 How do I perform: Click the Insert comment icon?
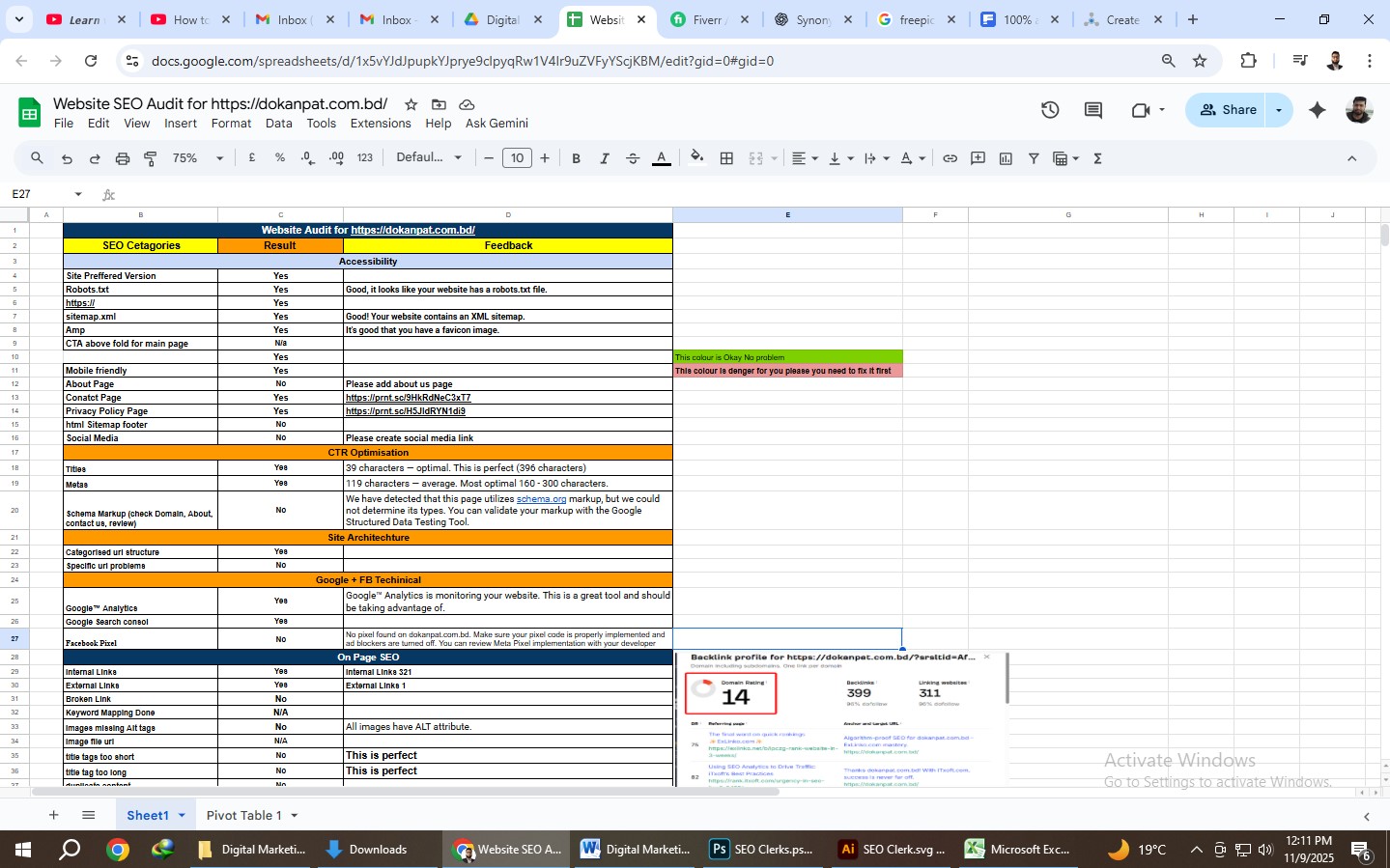pyautogui.click(x=977, y=157)
